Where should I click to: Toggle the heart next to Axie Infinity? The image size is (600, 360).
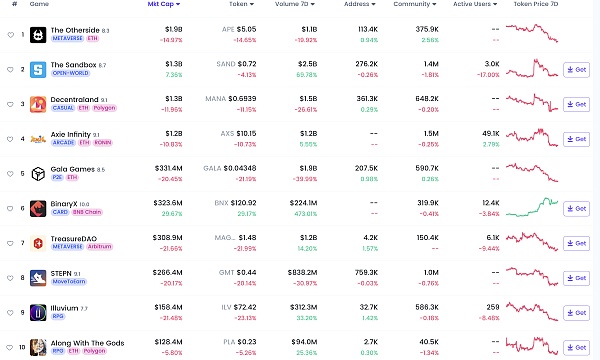(10, 139)
